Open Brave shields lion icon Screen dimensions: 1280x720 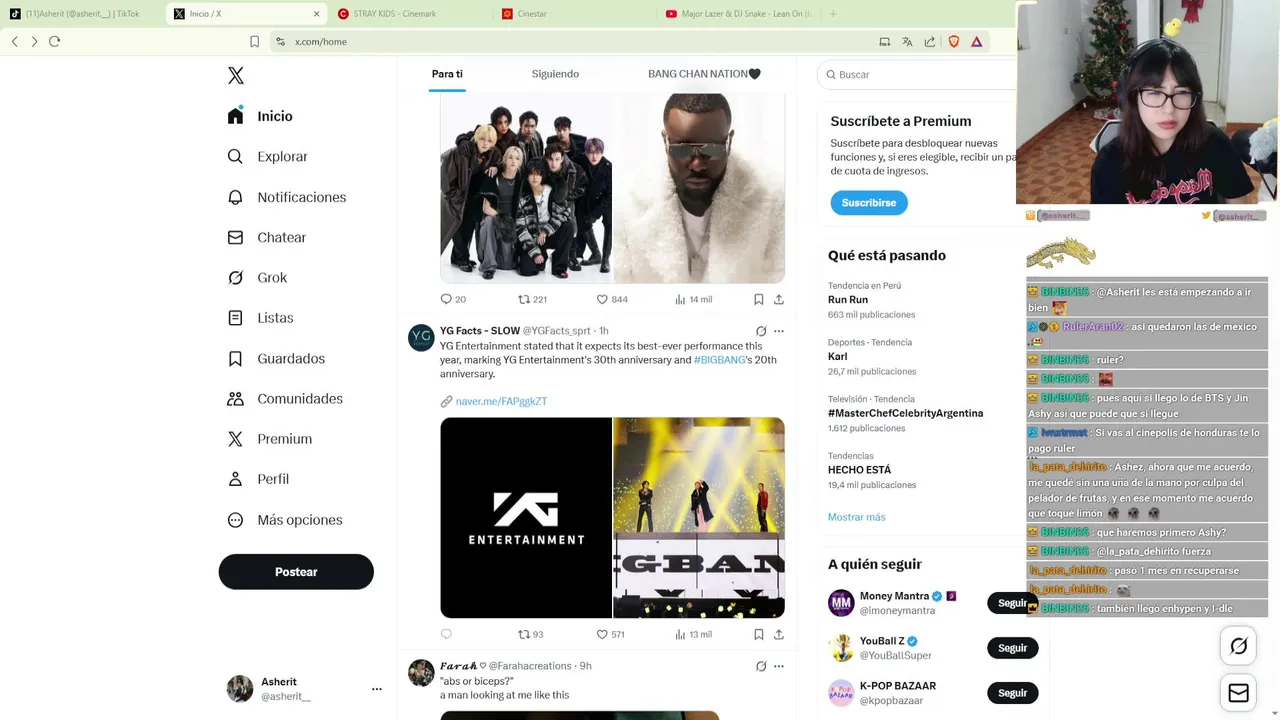[x=954, y=41]
